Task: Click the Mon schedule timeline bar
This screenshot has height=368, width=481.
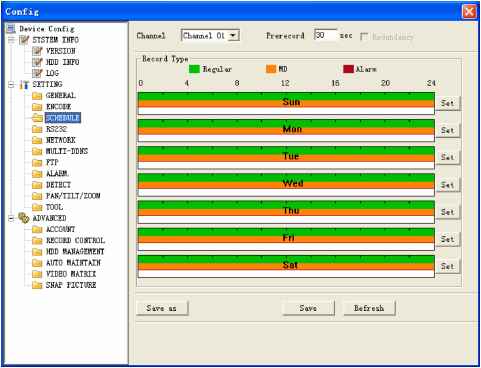Action: (x=286, y=131)
